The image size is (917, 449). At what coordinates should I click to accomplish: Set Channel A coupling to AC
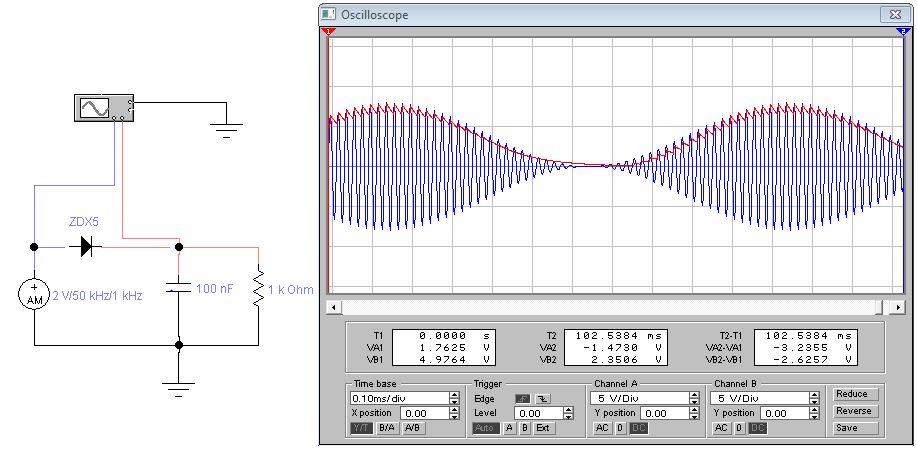[x=602, y=428]
